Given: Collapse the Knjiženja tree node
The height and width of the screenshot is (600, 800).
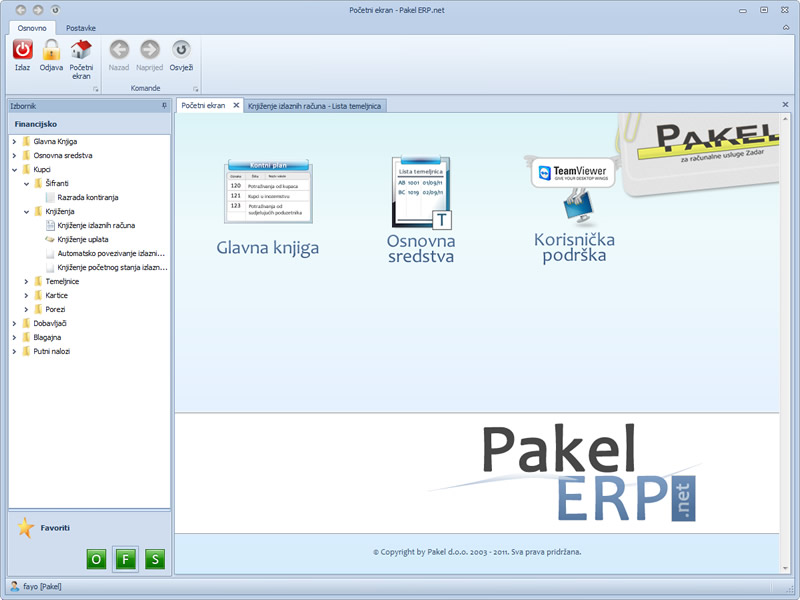Looking at the screenshot, I should (x=27, y=211).
